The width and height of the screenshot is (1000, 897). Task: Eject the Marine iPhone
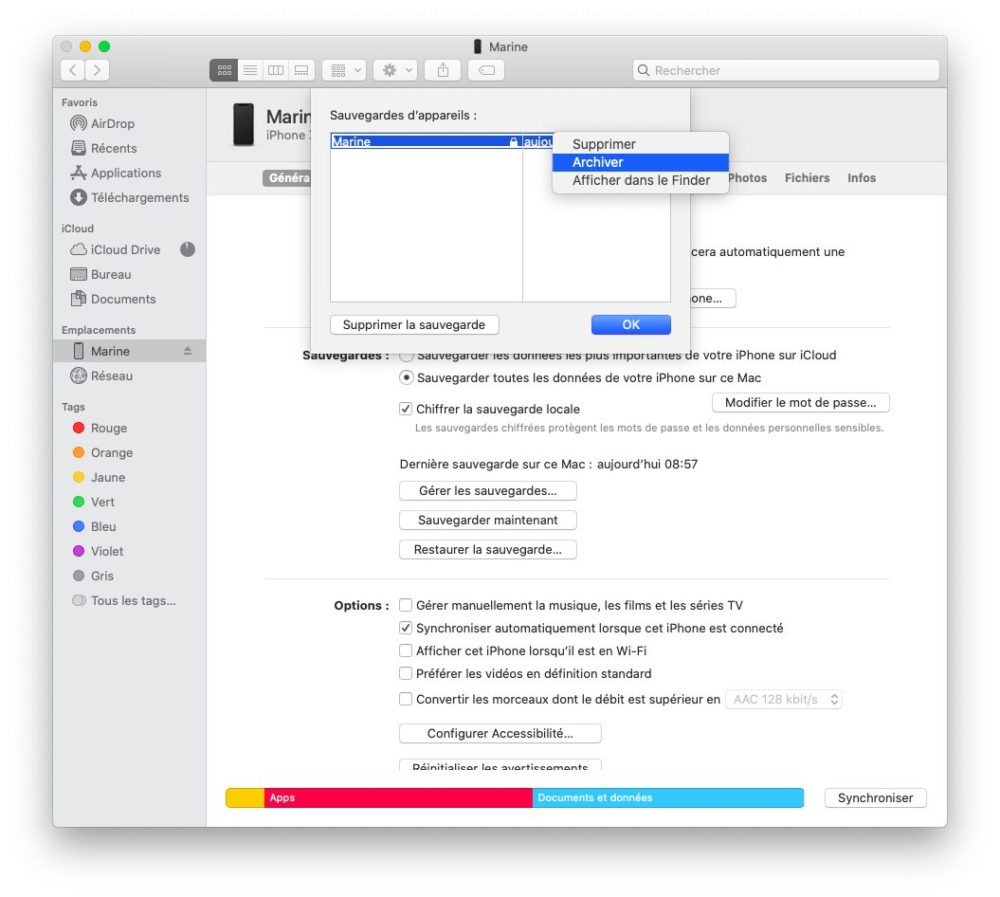pyautogui.click(x=188, y=351)
